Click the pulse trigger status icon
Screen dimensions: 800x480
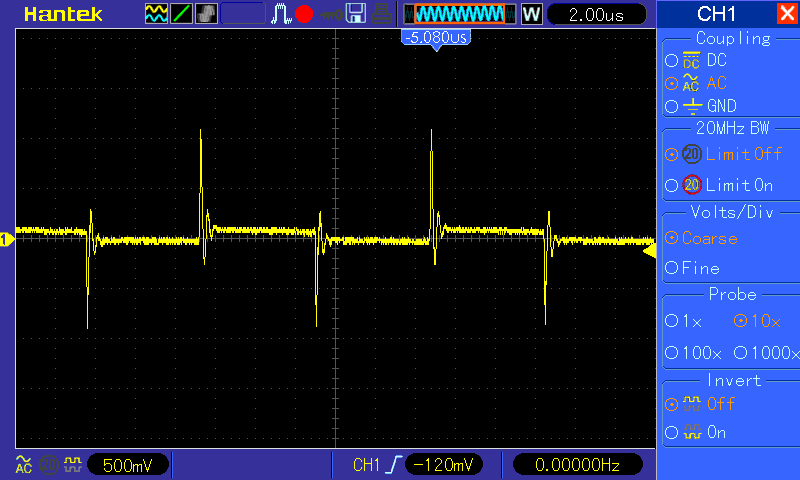pyautogui.click(x=281, y=14)
